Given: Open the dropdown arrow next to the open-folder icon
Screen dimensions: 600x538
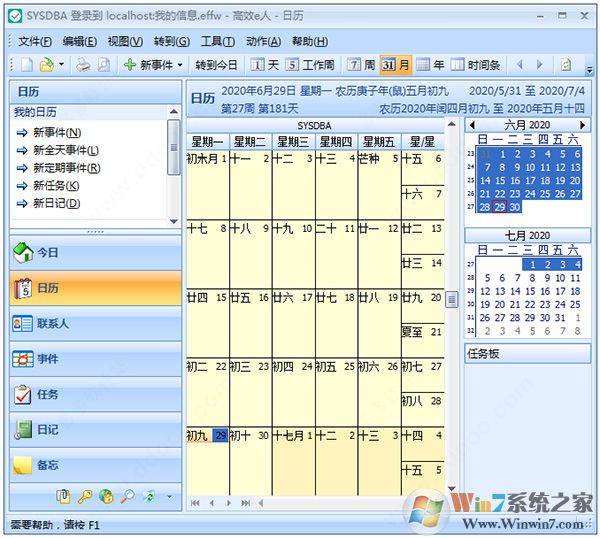Looking at the screenshot, I should pos(61,65).
